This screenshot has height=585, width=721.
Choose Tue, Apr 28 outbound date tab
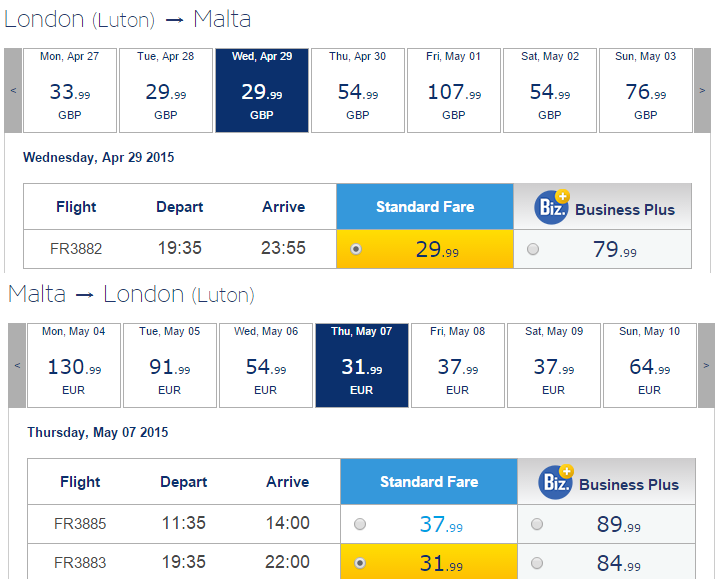[166, 91]
